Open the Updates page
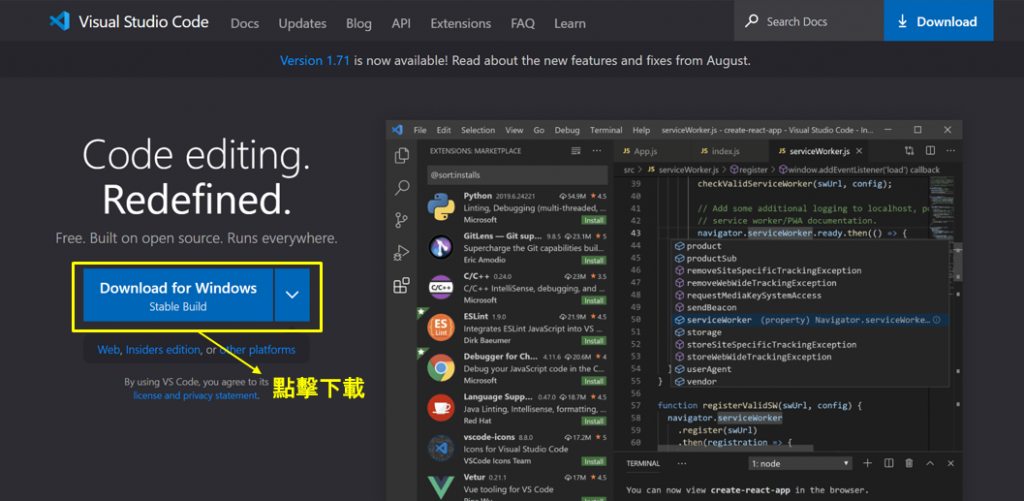This screenshot has height=501, width=1024. tap(302, 24)
